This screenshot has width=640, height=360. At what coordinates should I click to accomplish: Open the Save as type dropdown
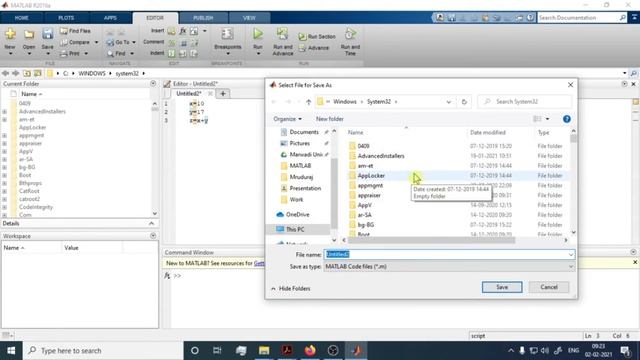point(449,267)
